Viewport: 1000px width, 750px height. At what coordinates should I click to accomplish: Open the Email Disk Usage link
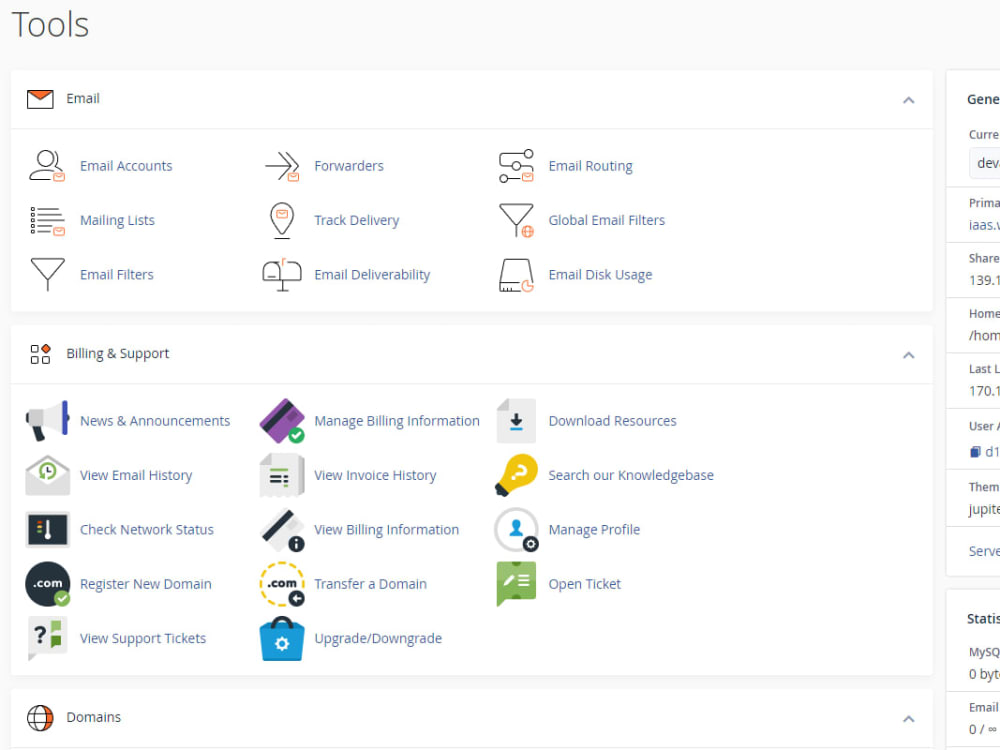(x=600, y=275)
